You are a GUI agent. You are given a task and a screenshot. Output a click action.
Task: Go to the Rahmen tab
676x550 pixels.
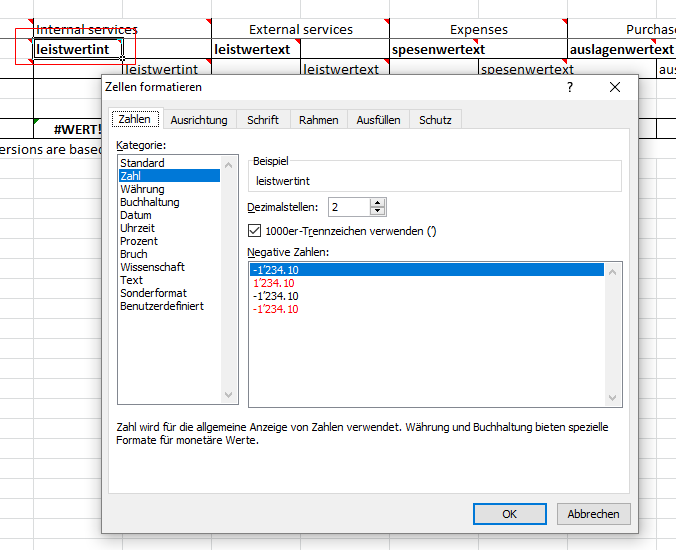coord(315,120)
